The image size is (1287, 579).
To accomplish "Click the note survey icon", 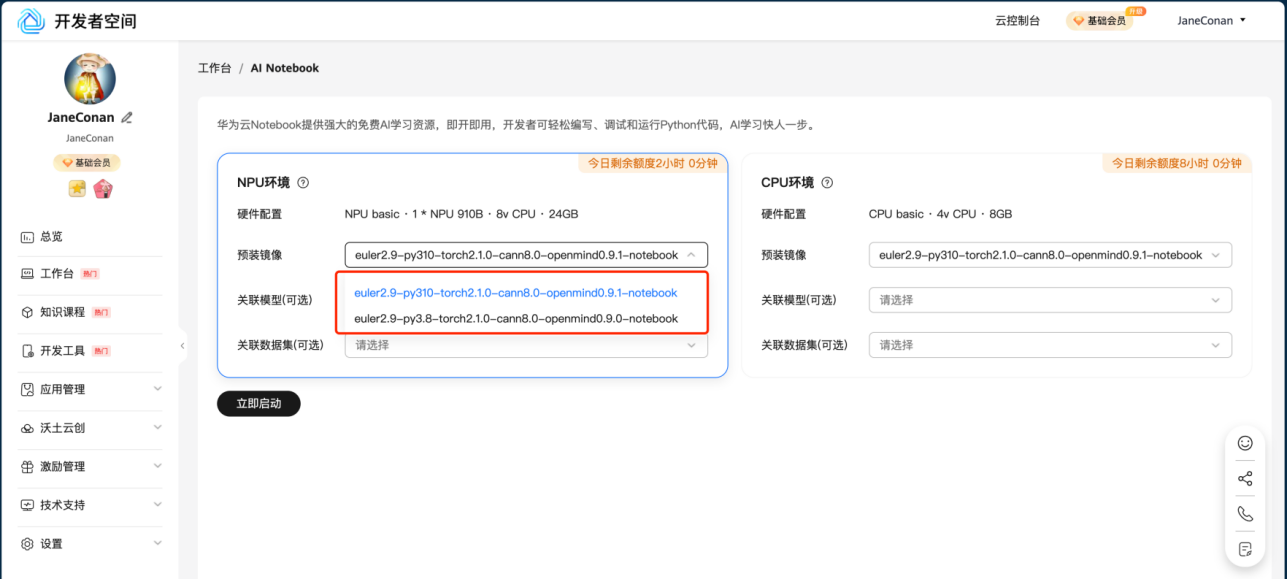I will [1245, 549].
